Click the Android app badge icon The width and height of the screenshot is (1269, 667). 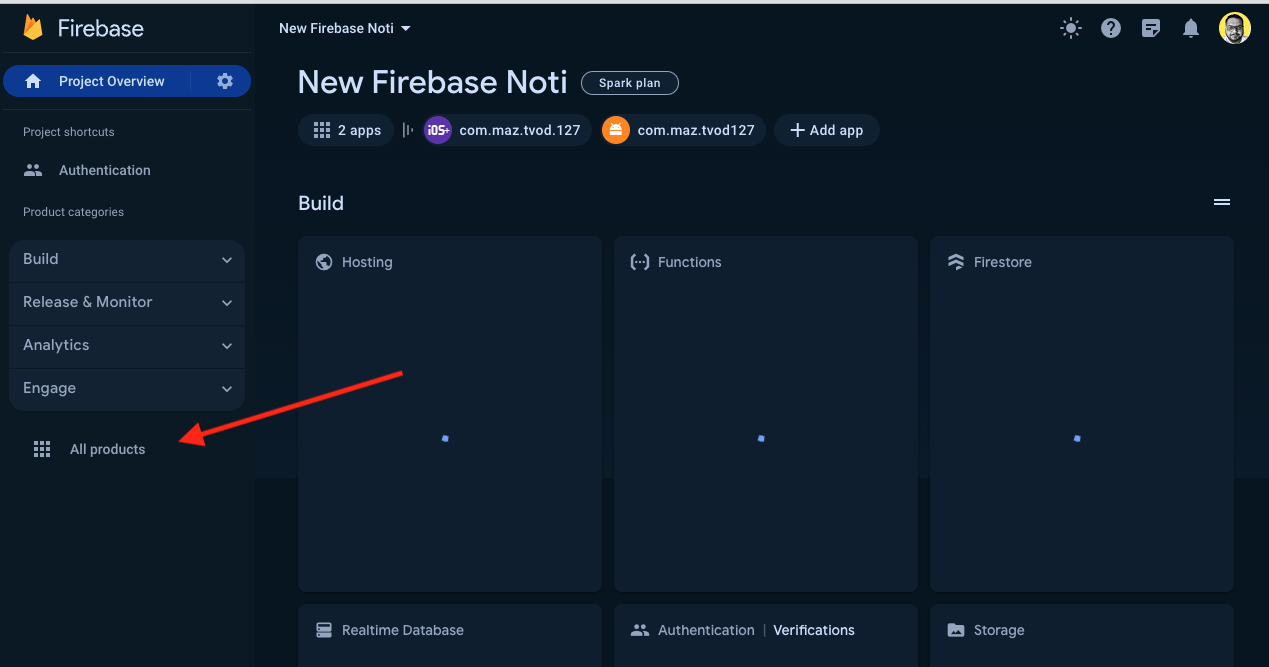tap(616, 130)
